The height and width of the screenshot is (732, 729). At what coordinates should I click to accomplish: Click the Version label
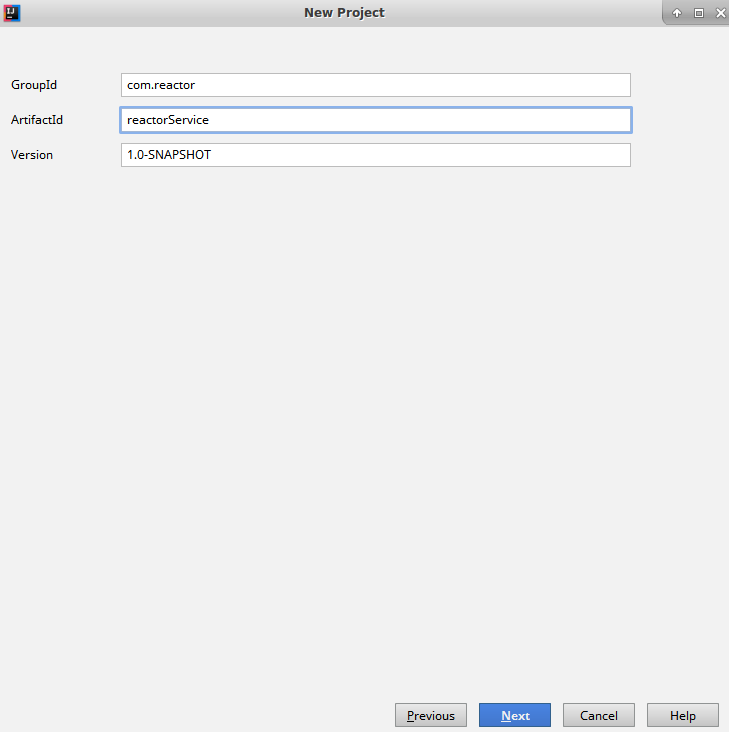point(32,155)
